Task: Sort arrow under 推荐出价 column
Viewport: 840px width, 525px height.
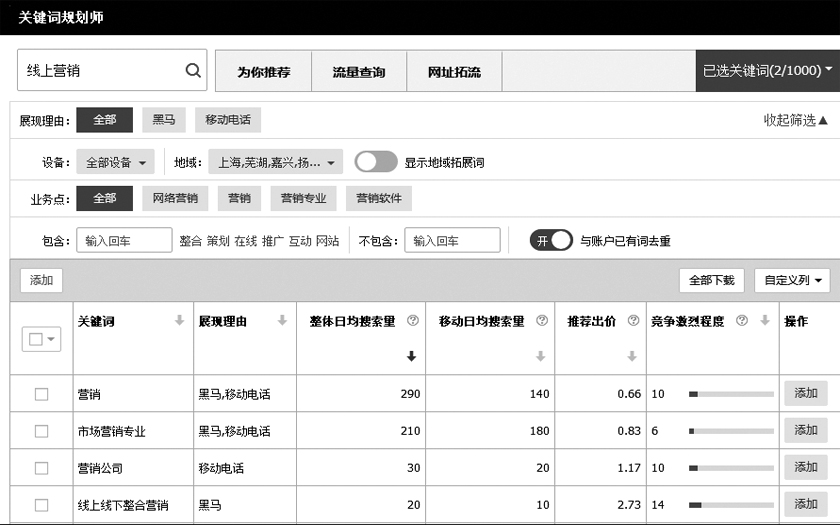Action: tap(632, 356)
